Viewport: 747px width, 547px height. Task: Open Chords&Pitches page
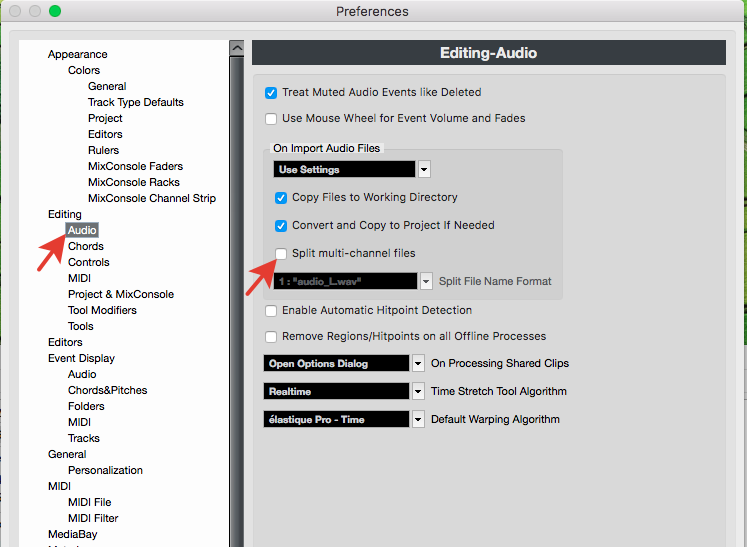[108, 390]
